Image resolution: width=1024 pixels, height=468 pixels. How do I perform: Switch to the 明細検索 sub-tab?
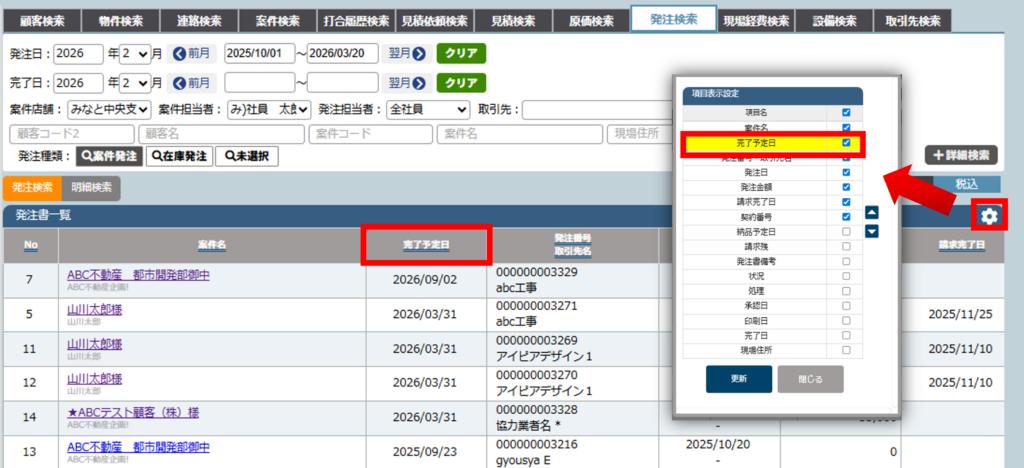click(x=91, y=187)
